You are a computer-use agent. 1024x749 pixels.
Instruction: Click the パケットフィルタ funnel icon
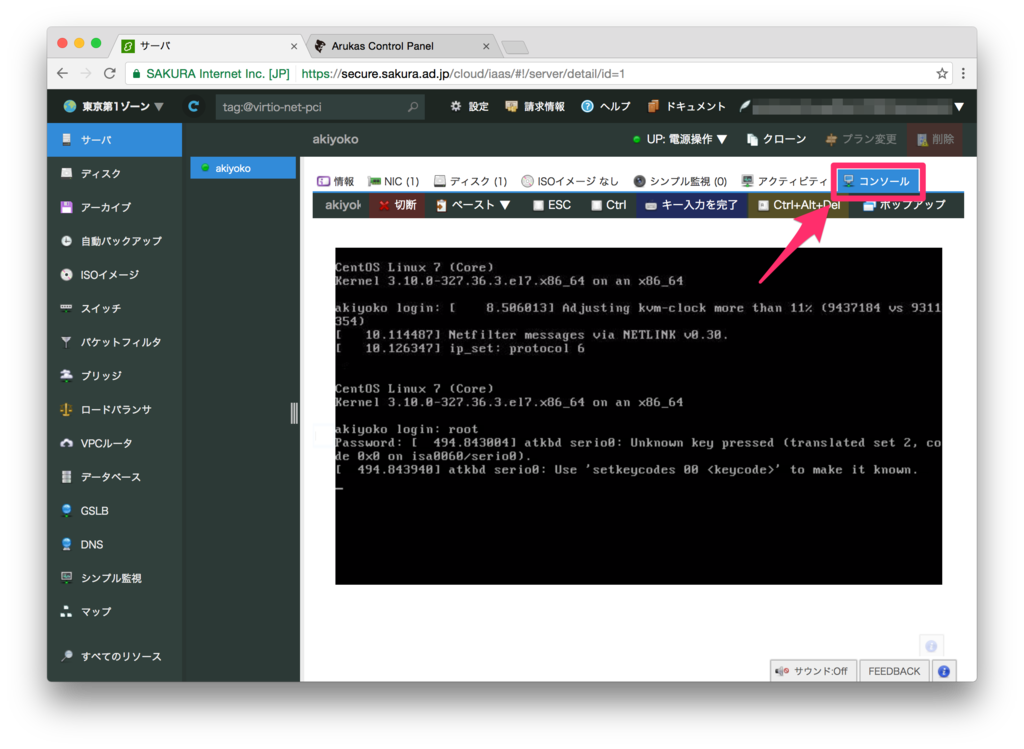pos(66,342)
